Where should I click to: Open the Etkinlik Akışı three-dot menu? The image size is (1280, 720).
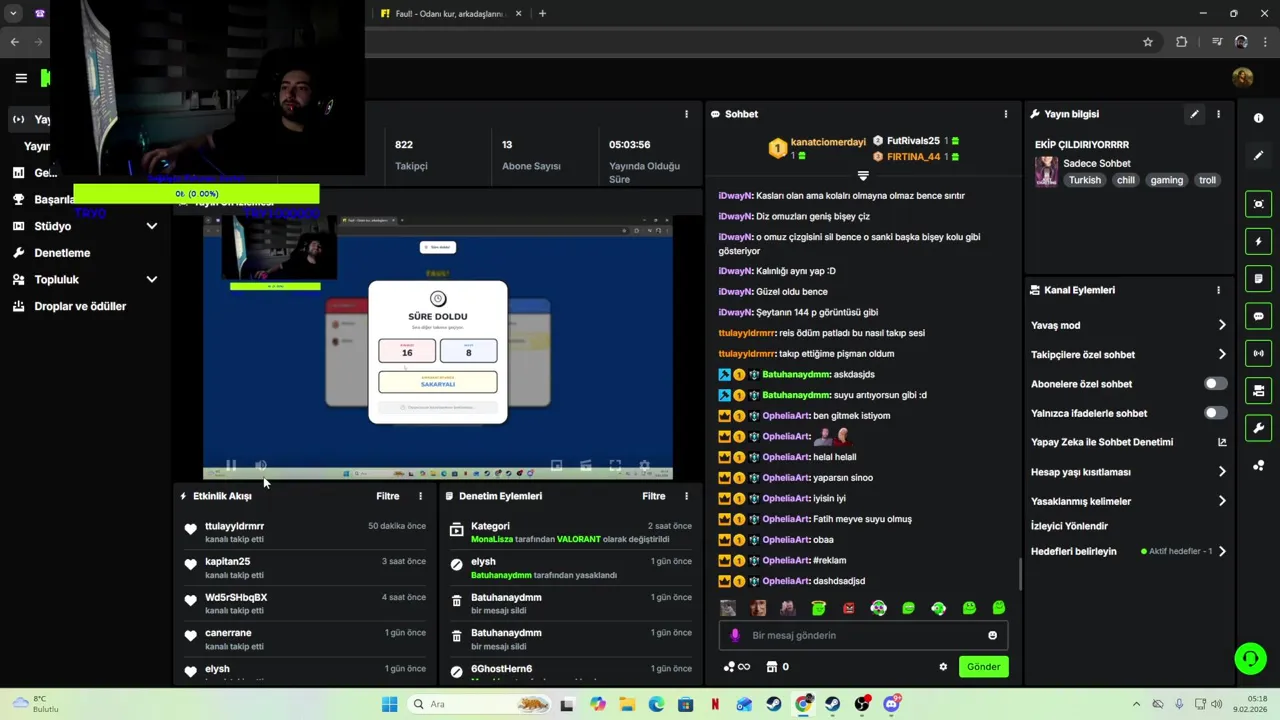point(420,496)
